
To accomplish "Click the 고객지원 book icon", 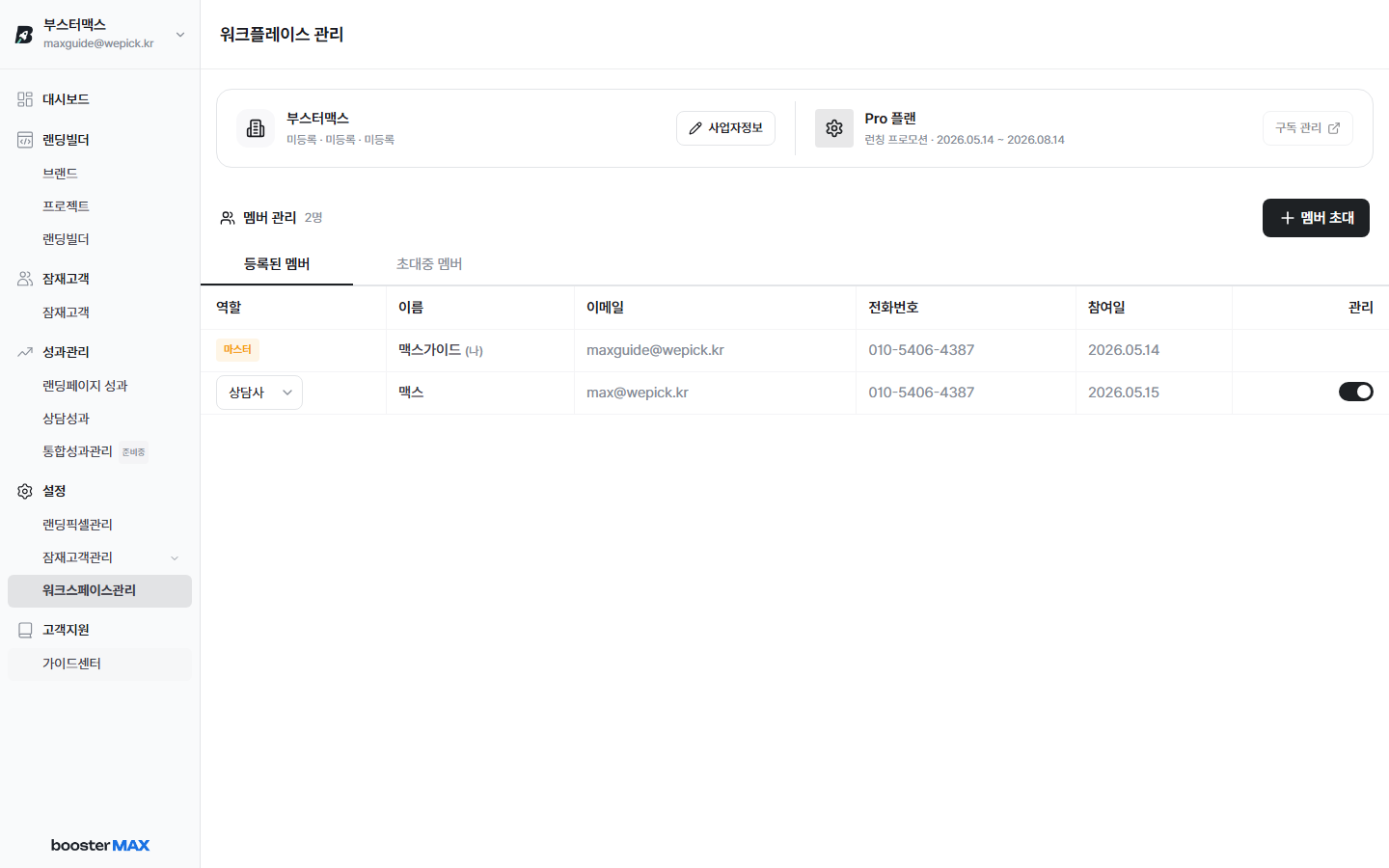I will pyautogui.click(x=25, y=630).
